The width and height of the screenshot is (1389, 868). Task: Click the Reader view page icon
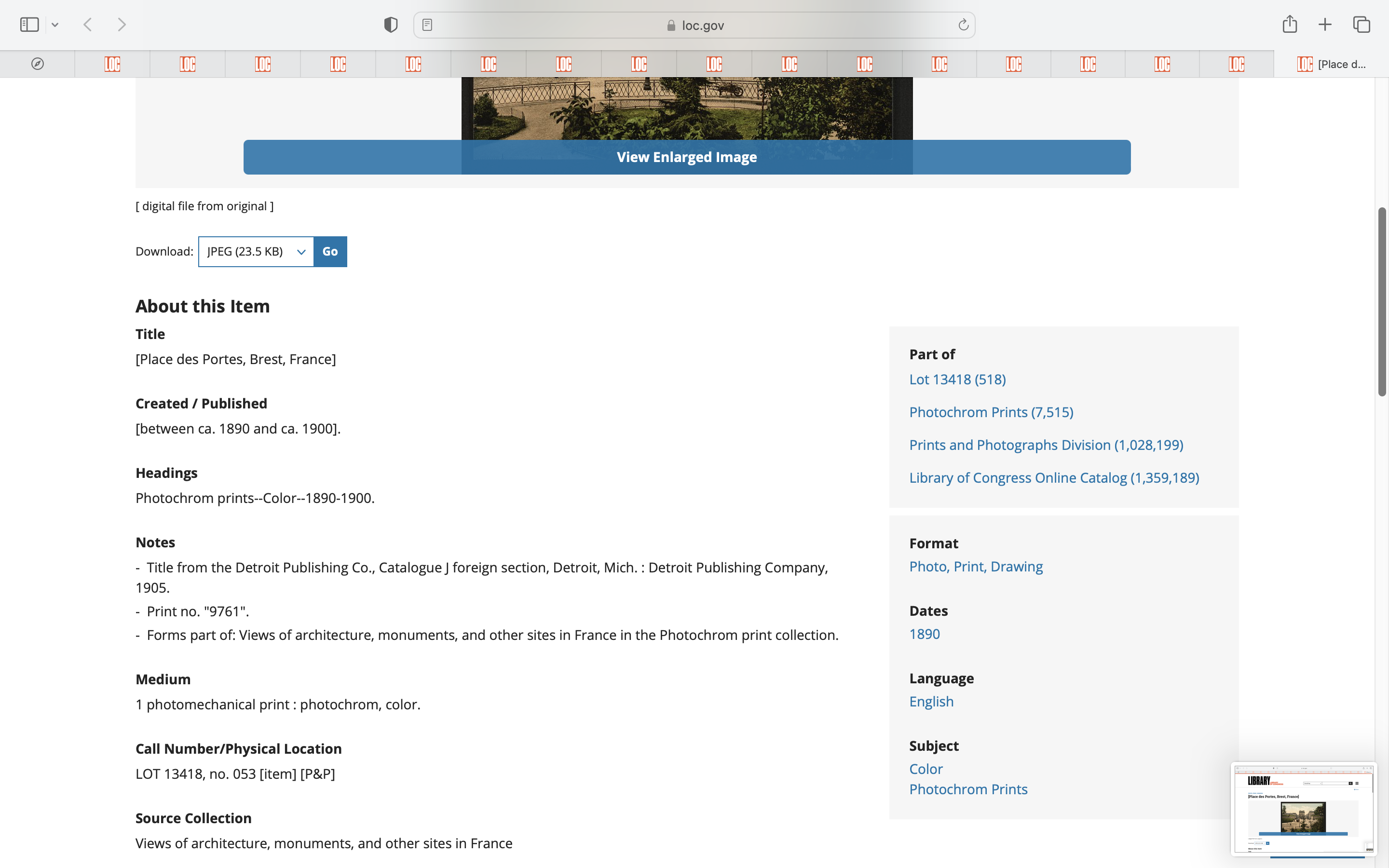[x=427, y=25]
